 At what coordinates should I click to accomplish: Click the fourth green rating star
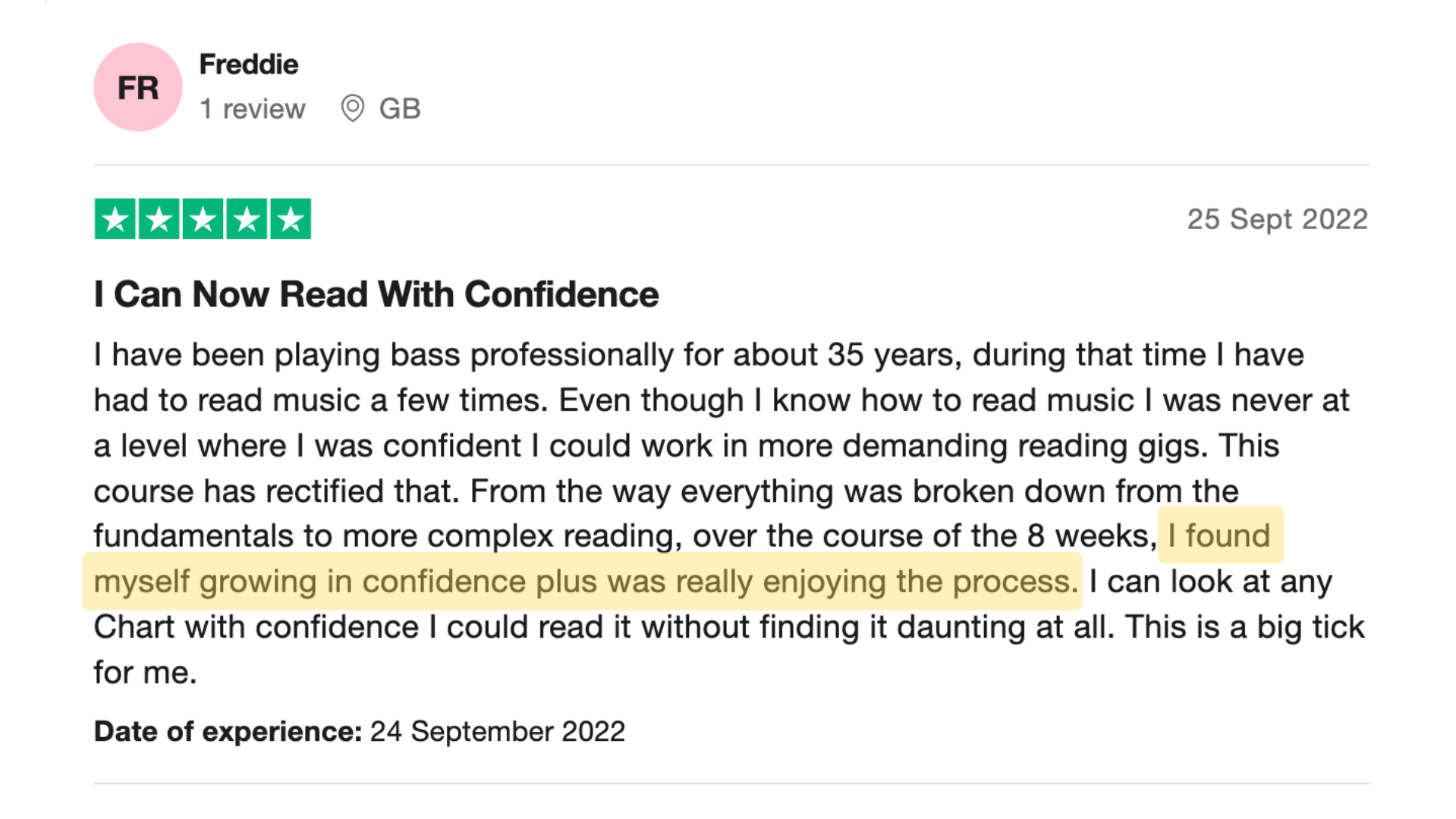247,219
